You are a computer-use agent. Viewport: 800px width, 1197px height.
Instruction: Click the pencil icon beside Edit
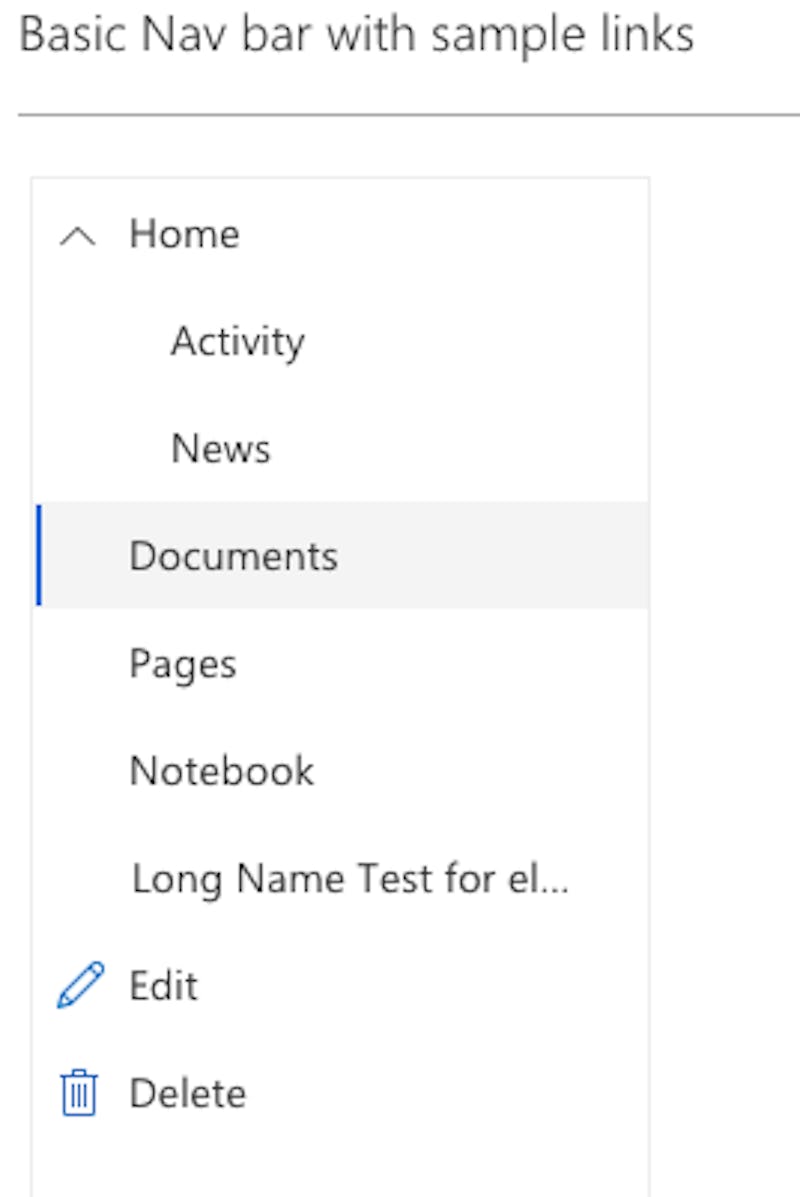tap(80, 986)
